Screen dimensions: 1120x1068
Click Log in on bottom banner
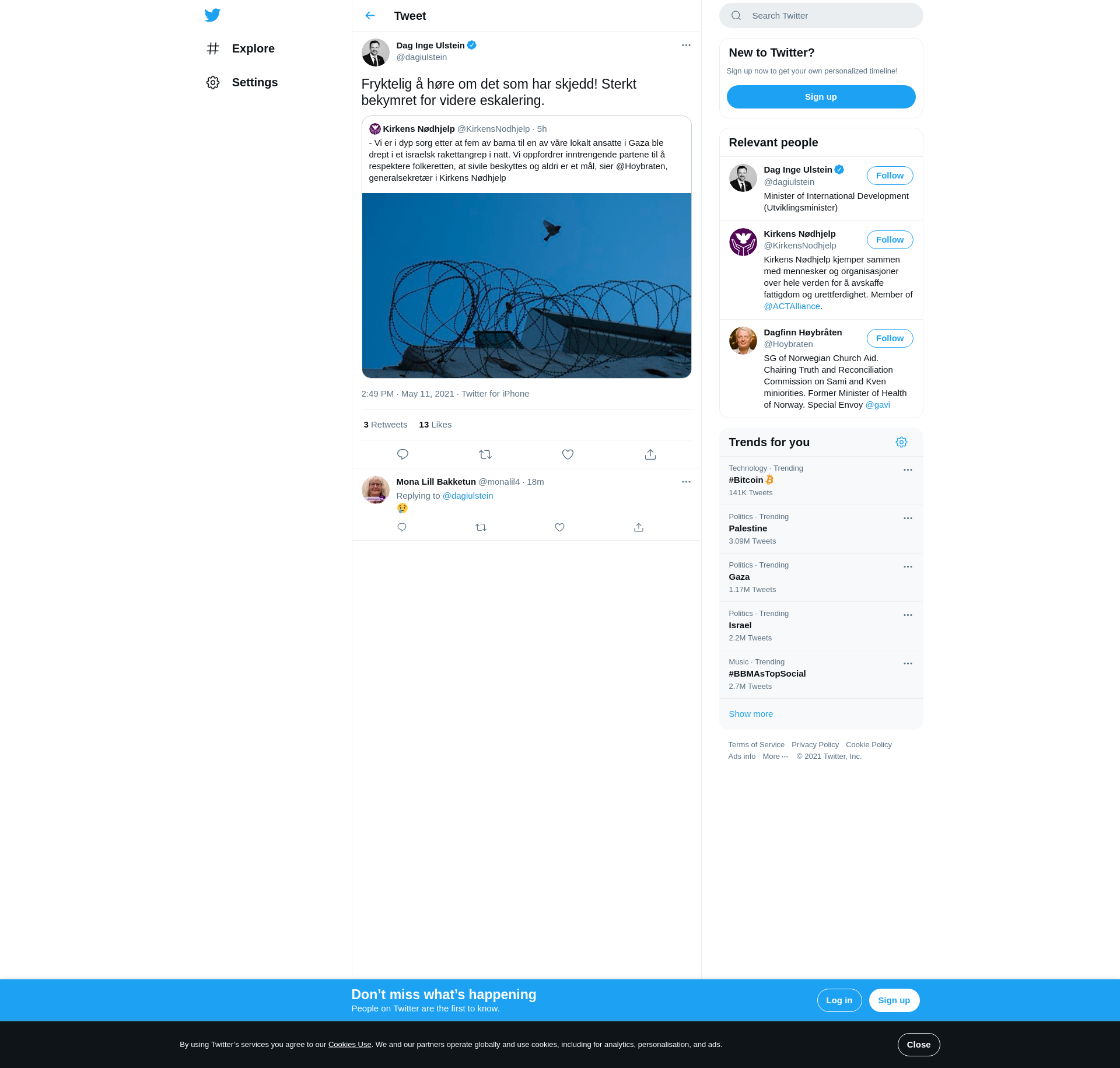pyautogui.click(x=839, y=1000)
